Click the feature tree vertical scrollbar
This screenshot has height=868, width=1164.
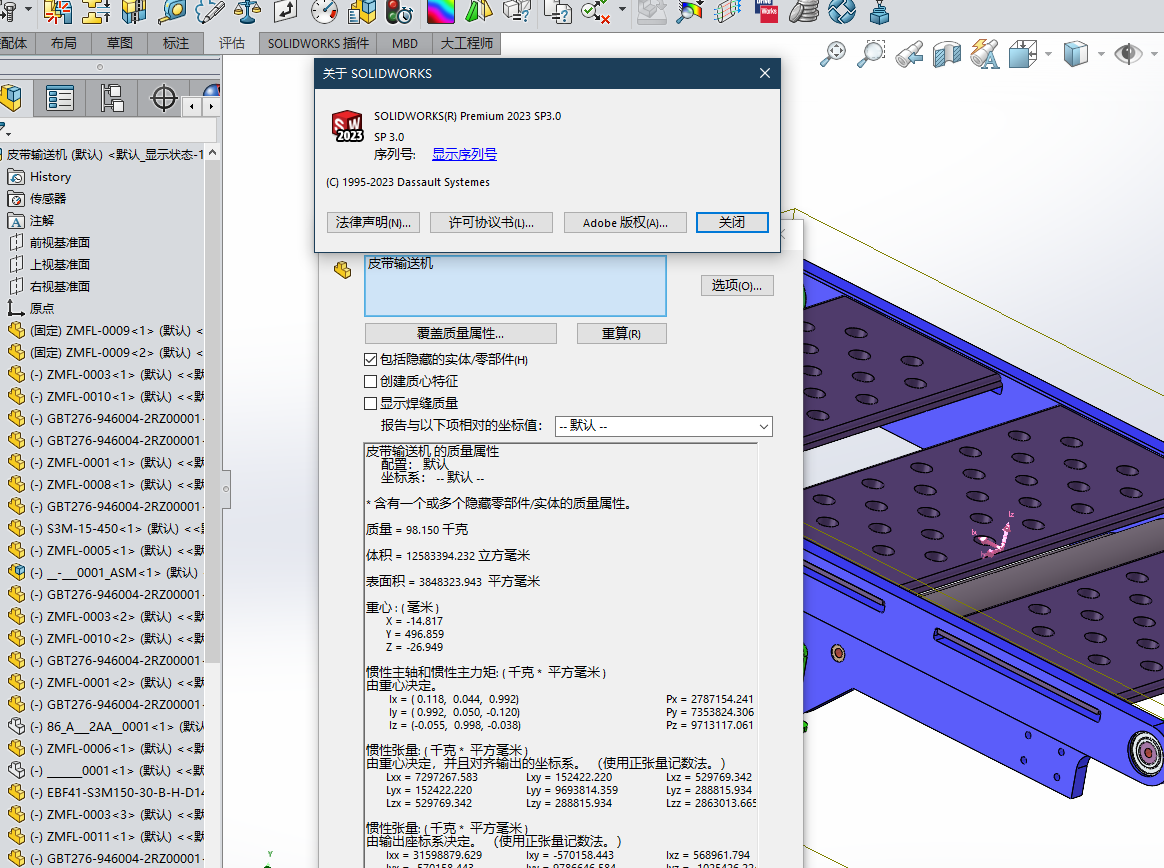click(212, 412)
